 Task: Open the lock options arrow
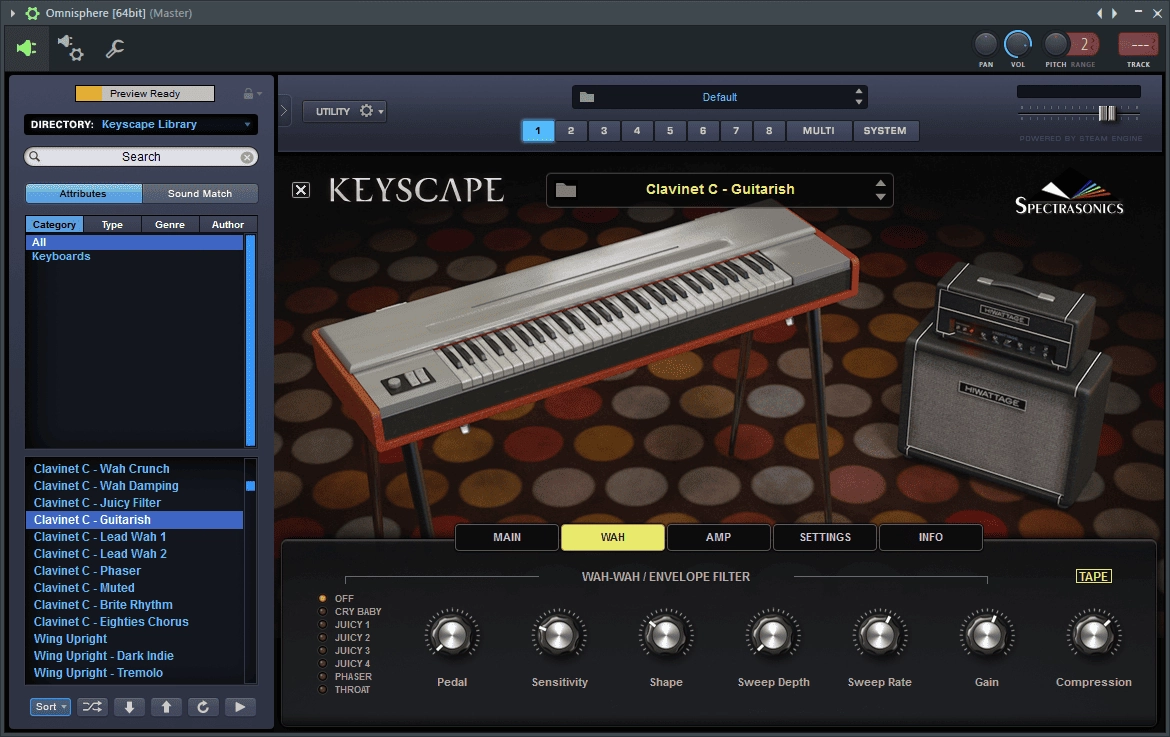pos(259,94)
